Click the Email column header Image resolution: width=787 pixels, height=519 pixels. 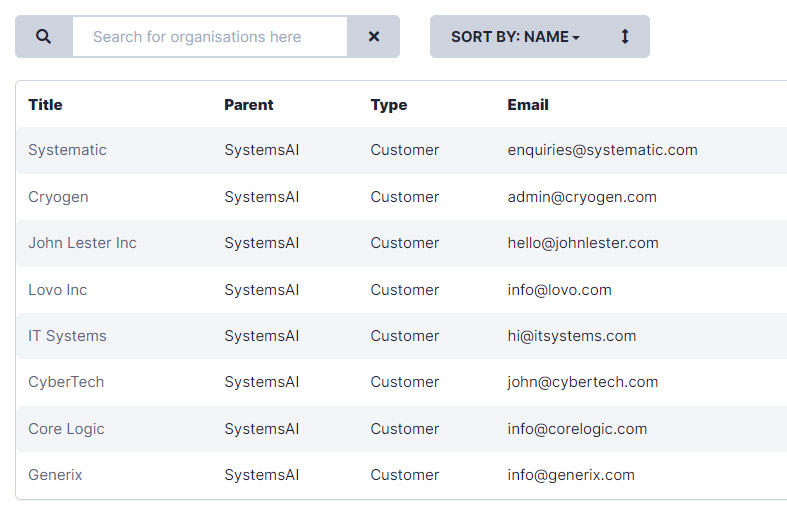click(x=528, y=104)
